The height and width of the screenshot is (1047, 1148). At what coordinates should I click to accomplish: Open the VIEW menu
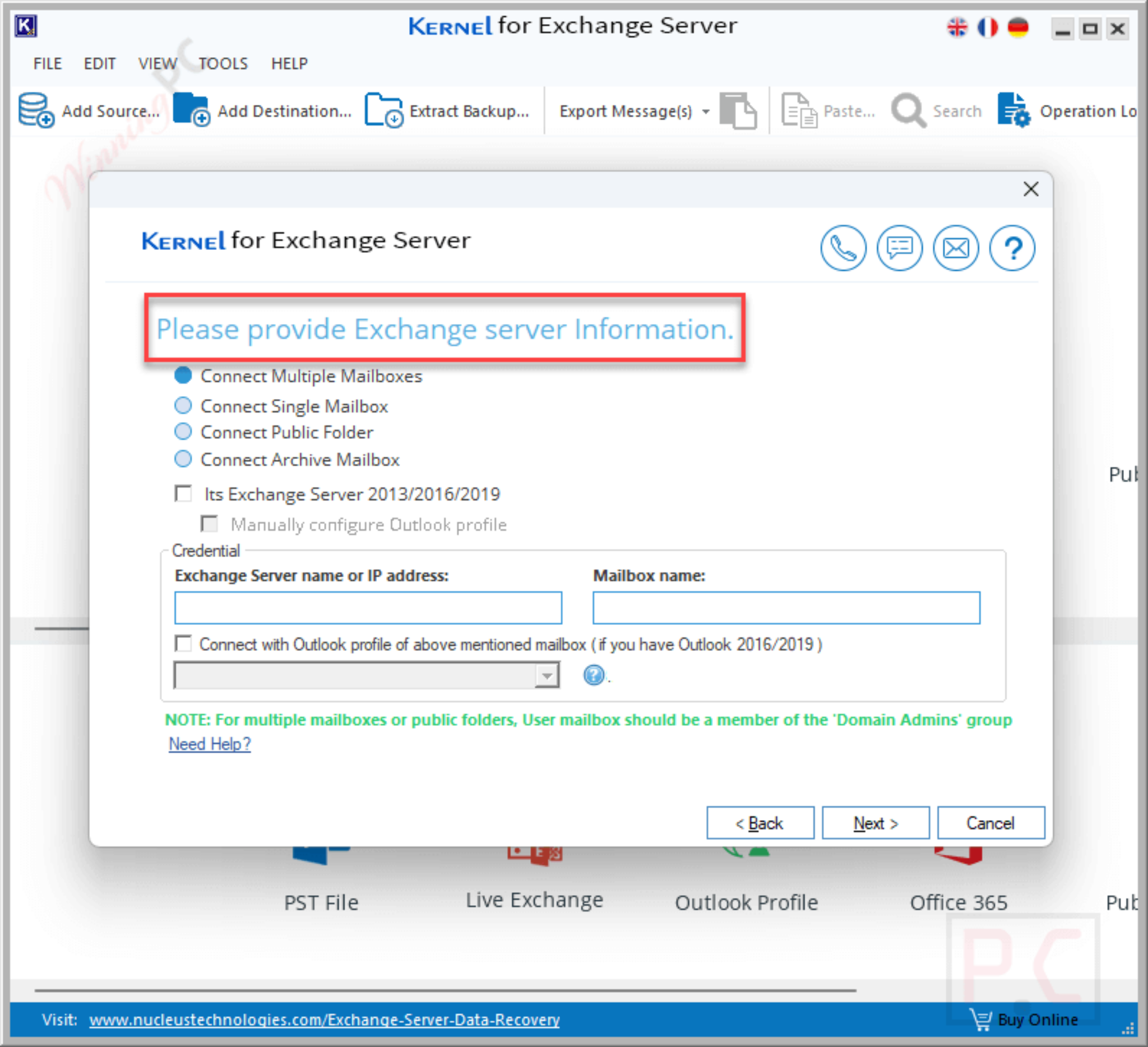(158, 63)
